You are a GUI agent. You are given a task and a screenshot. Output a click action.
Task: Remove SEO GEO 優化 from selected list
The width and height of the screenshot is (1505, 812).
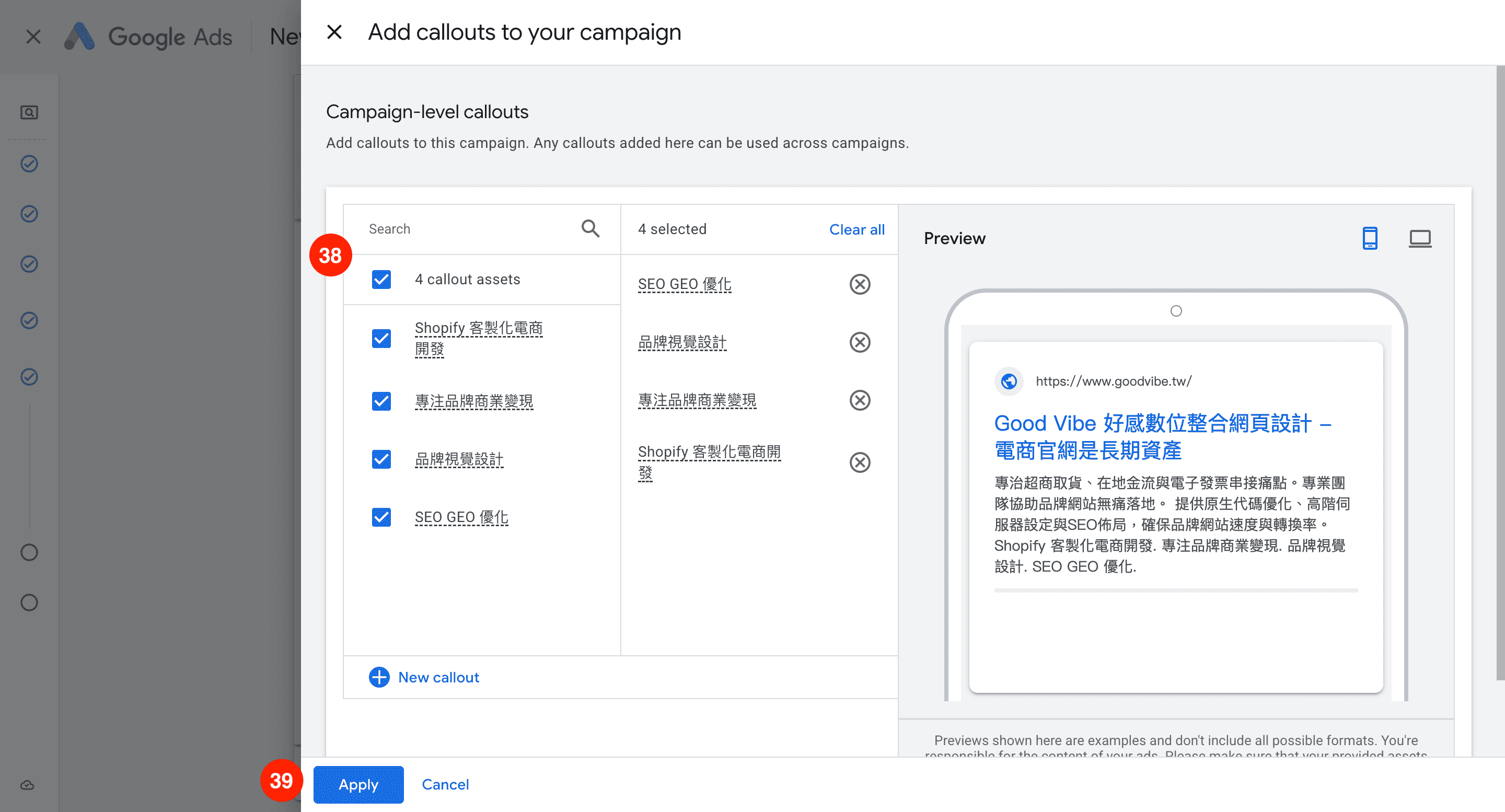point(860,284)
